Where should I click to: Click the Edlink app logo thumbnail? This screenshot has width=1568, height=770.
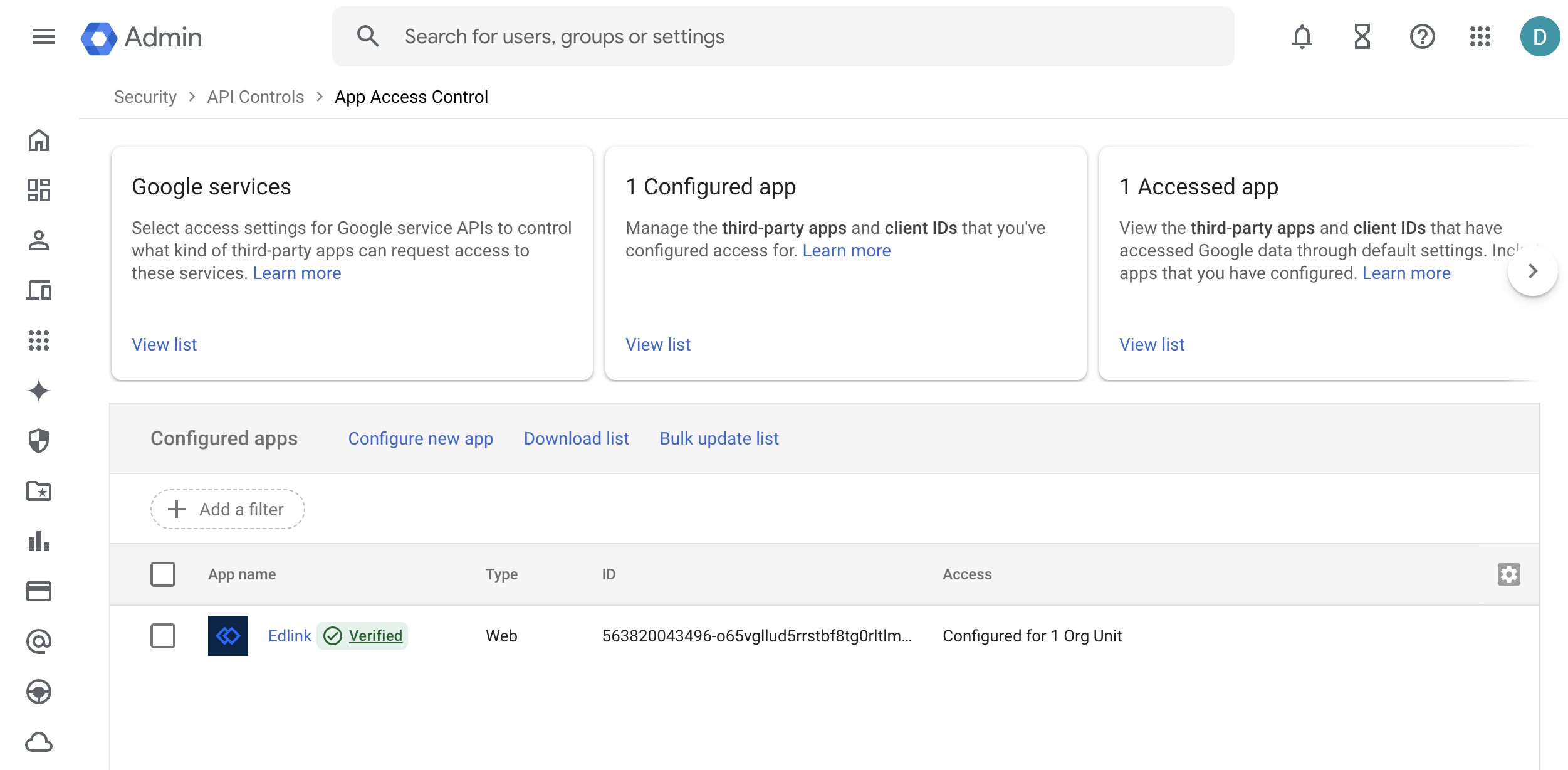coord(228,636)
